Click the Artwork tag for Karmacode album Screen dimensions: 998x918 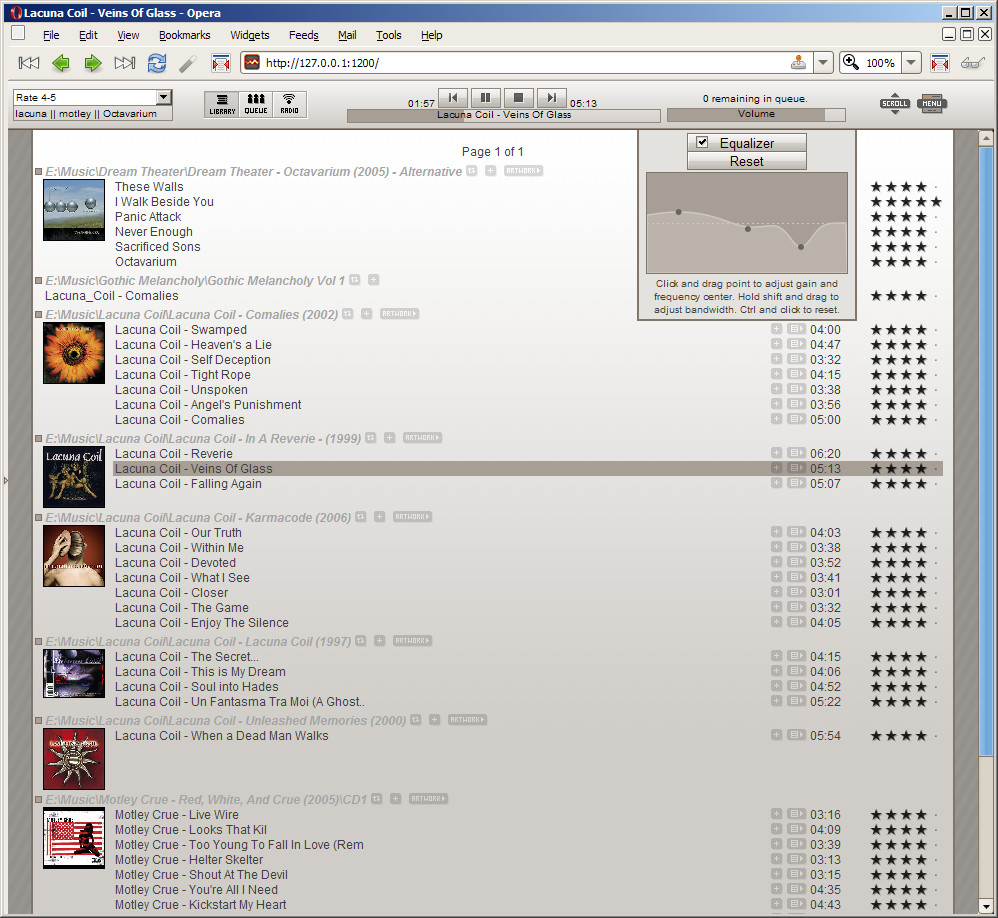click(x=412, y=516)
